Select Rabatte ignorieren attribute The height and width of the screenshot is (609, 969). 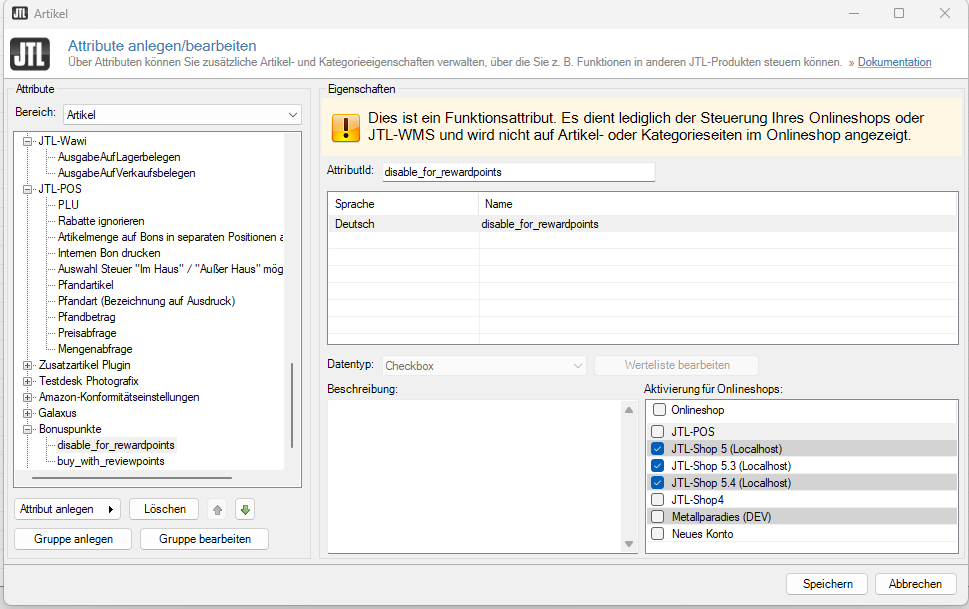[101, 221]
